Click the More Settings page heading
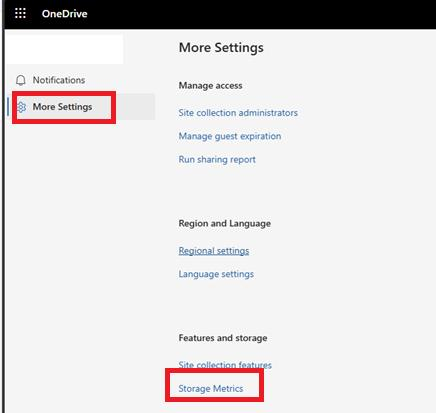 coord(221,47)
